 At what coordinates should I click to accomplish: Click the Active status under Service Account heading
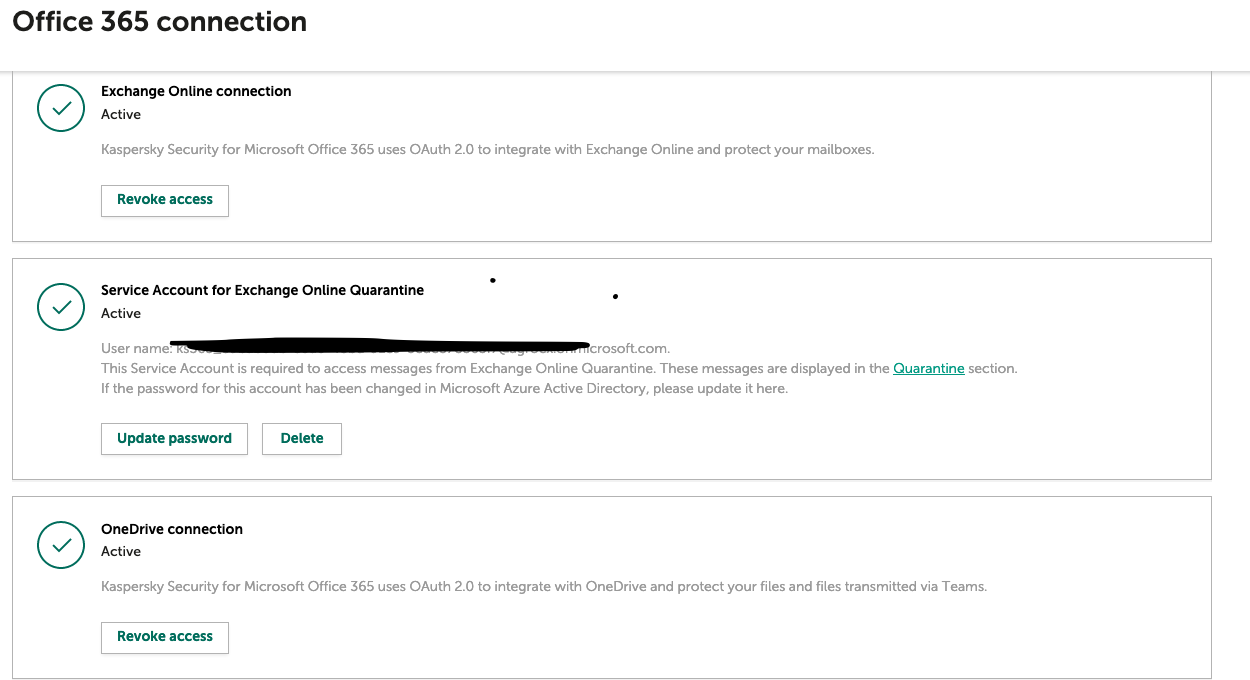click(121, 314)
